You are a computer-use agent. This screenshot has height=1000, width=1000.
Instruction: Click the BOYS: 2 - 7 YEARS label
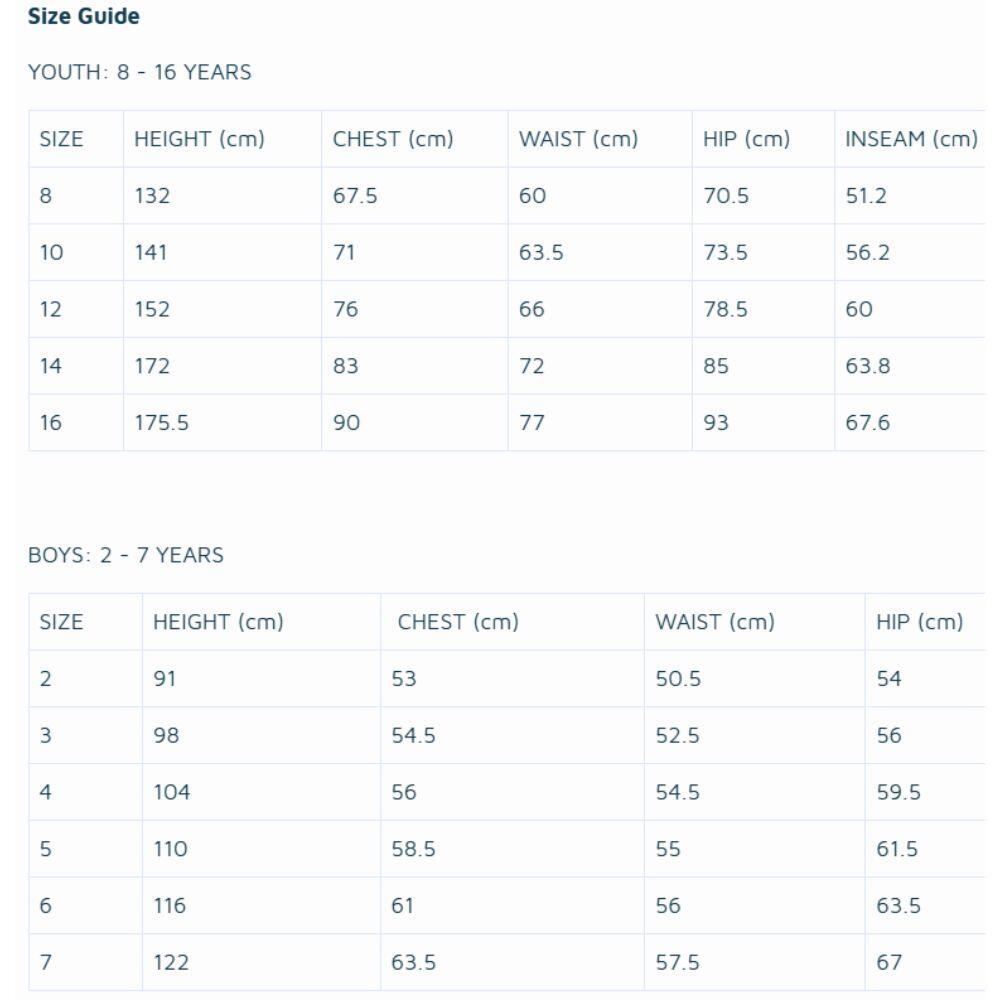point(126,555)
